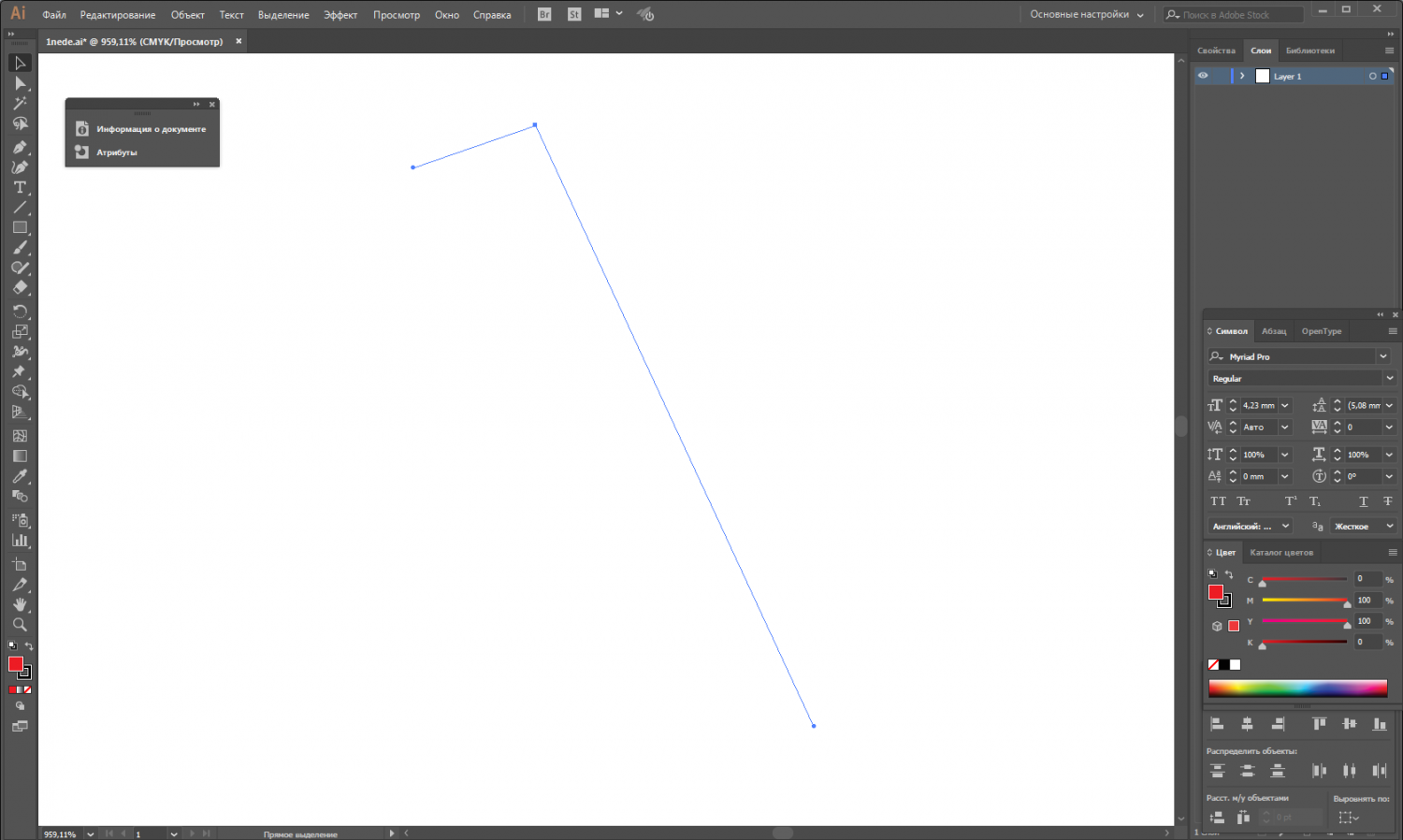Open Regular font style dropdown
This screenshot has width=1403, height=840.
pos(1389,378)
